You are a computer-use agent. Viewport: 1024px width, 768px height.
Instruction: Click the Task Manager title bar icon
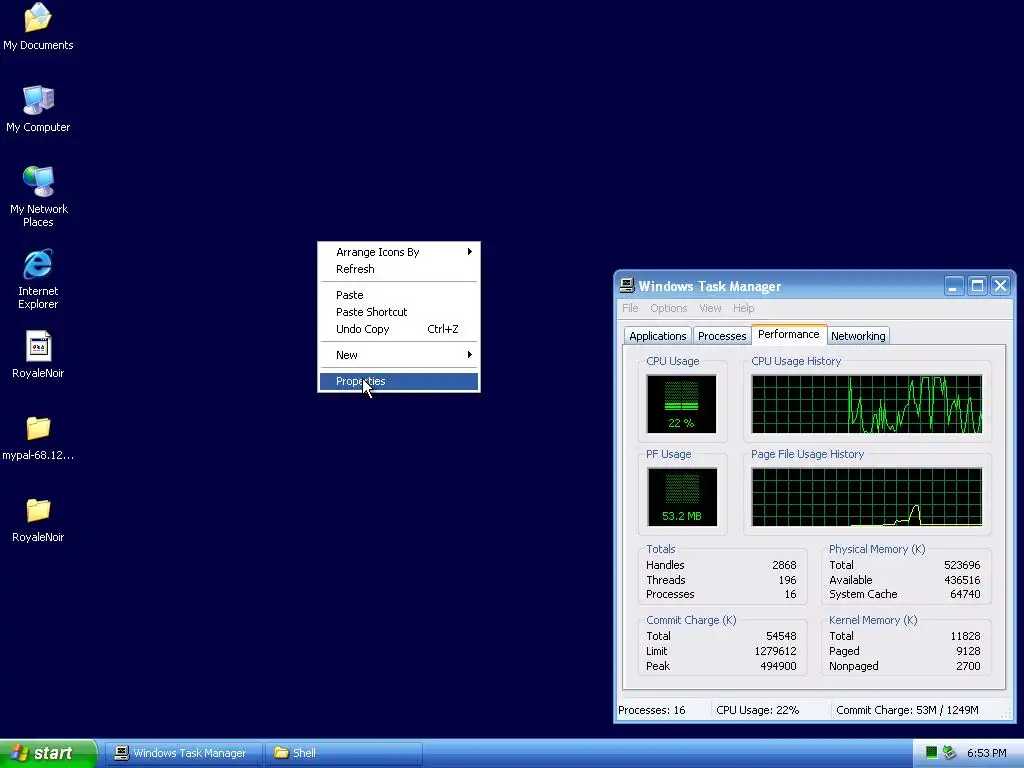[x=627, y=285]
